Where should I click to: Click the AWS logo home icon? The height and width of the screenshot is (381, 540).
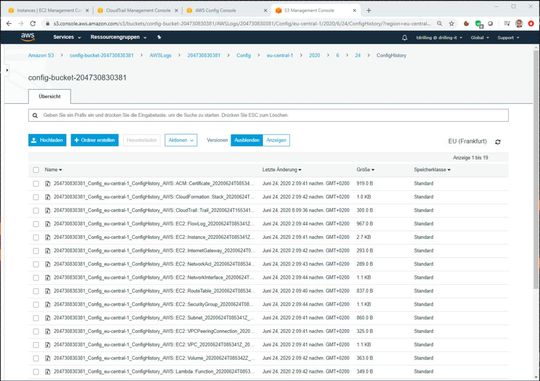click(x=28, y=37)
